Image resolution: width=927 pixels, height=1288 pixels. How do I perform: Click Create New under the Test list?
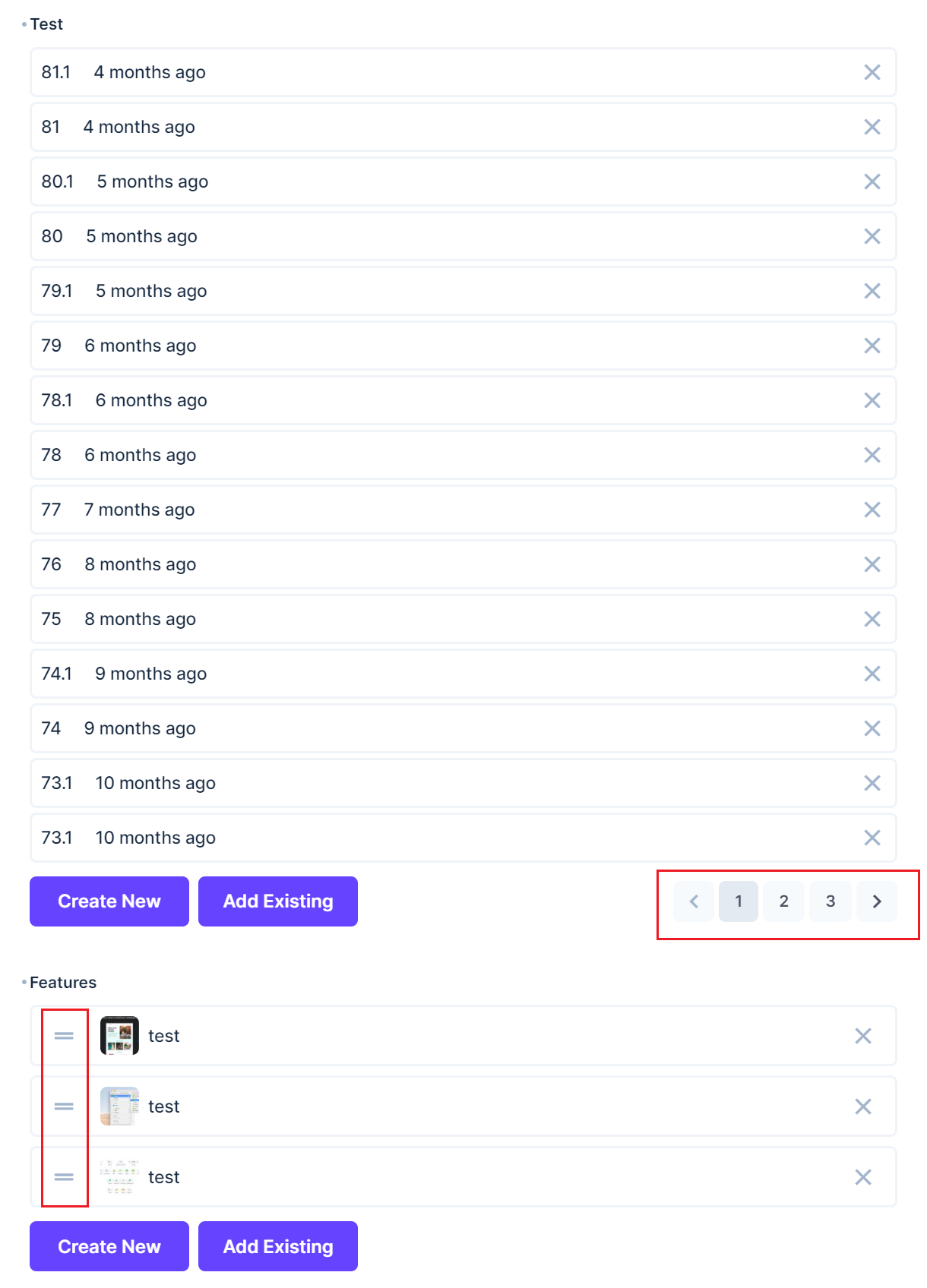coord(109,901)
